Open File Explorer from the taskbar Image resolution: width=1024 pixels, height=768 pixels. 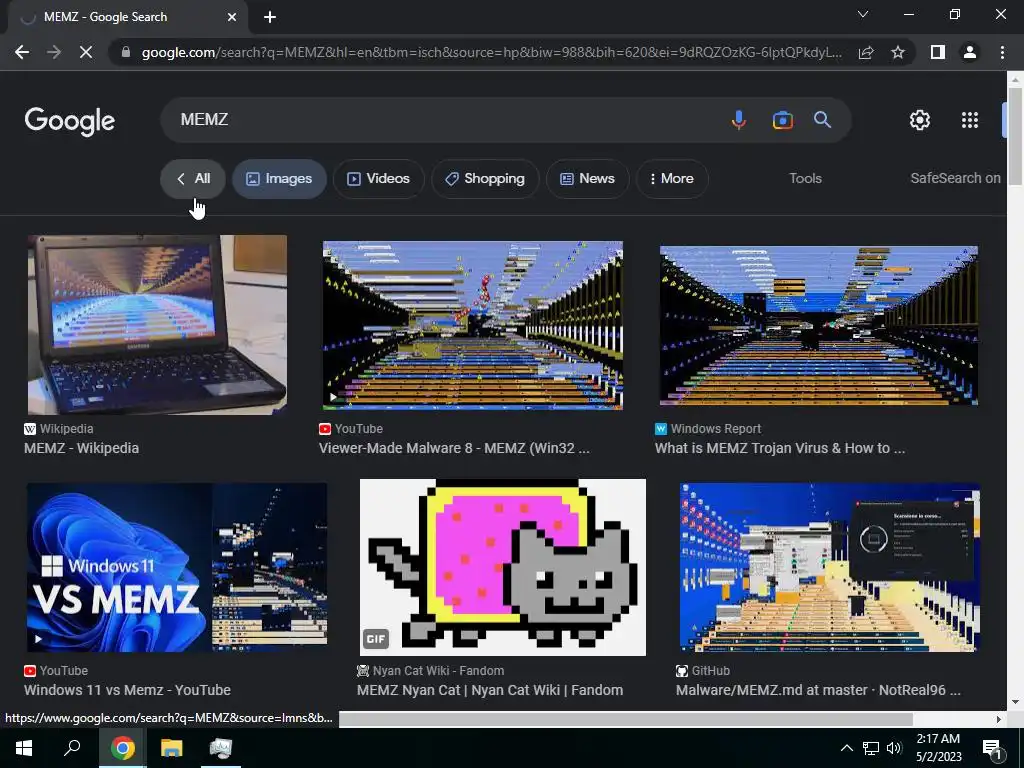point(172,748)
